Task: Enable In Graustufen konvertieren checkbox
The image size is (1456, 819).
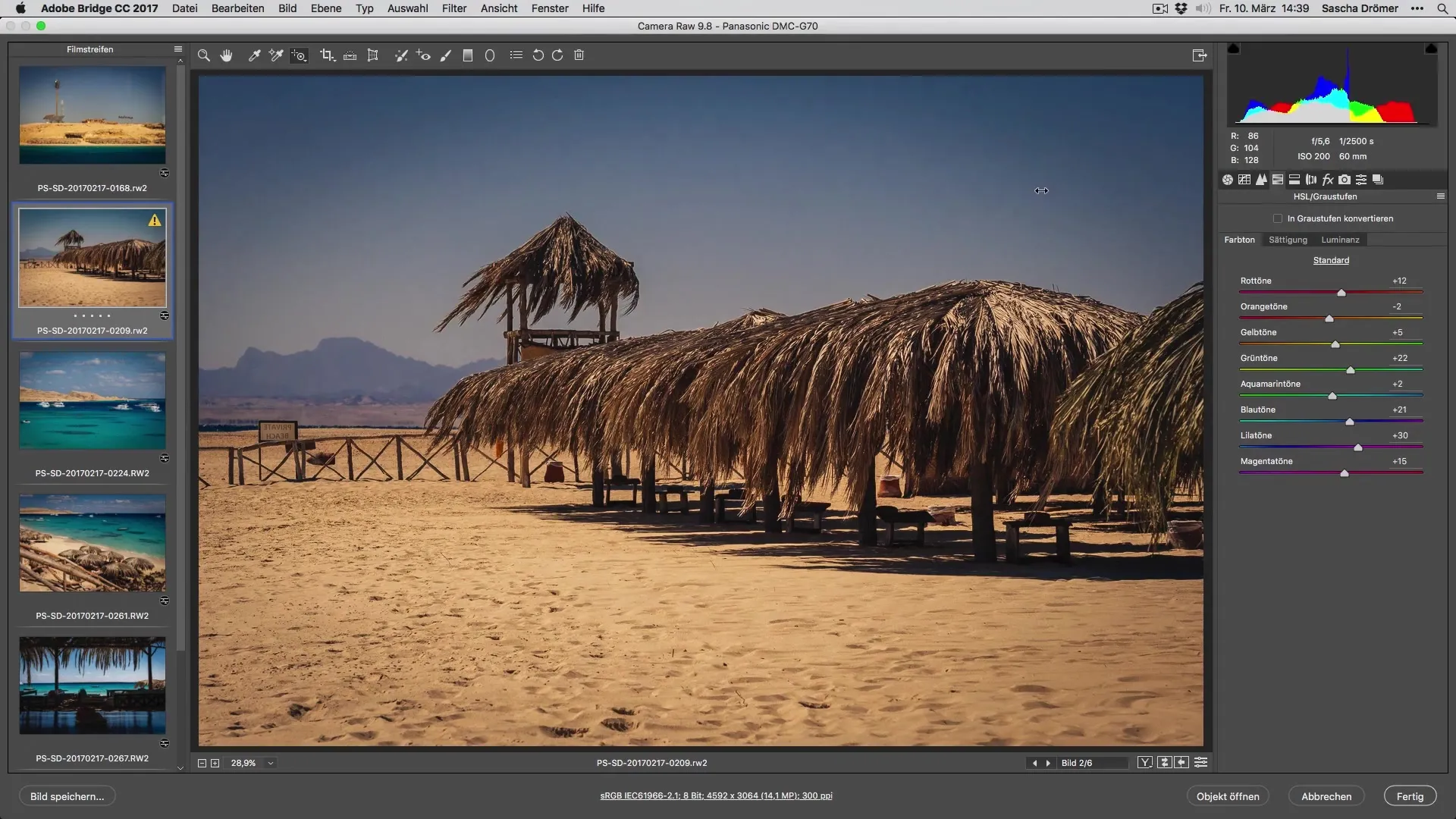Action: 1278,218
